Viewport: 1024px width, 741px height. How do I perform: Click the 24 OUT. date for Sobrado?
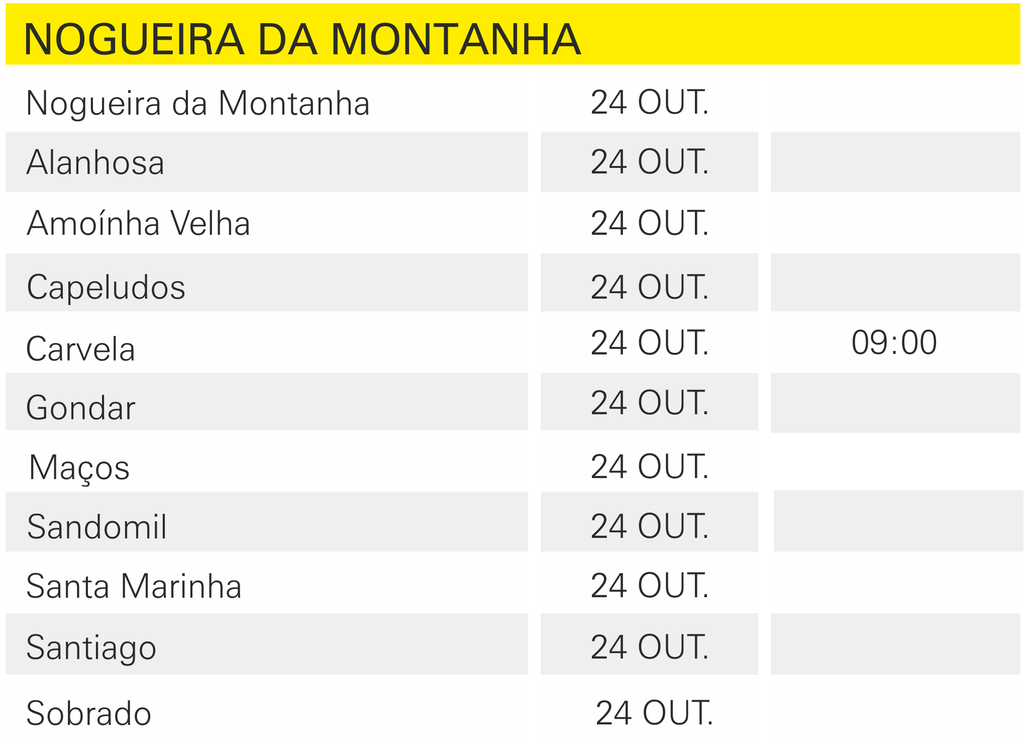click(x=654, y=713)
